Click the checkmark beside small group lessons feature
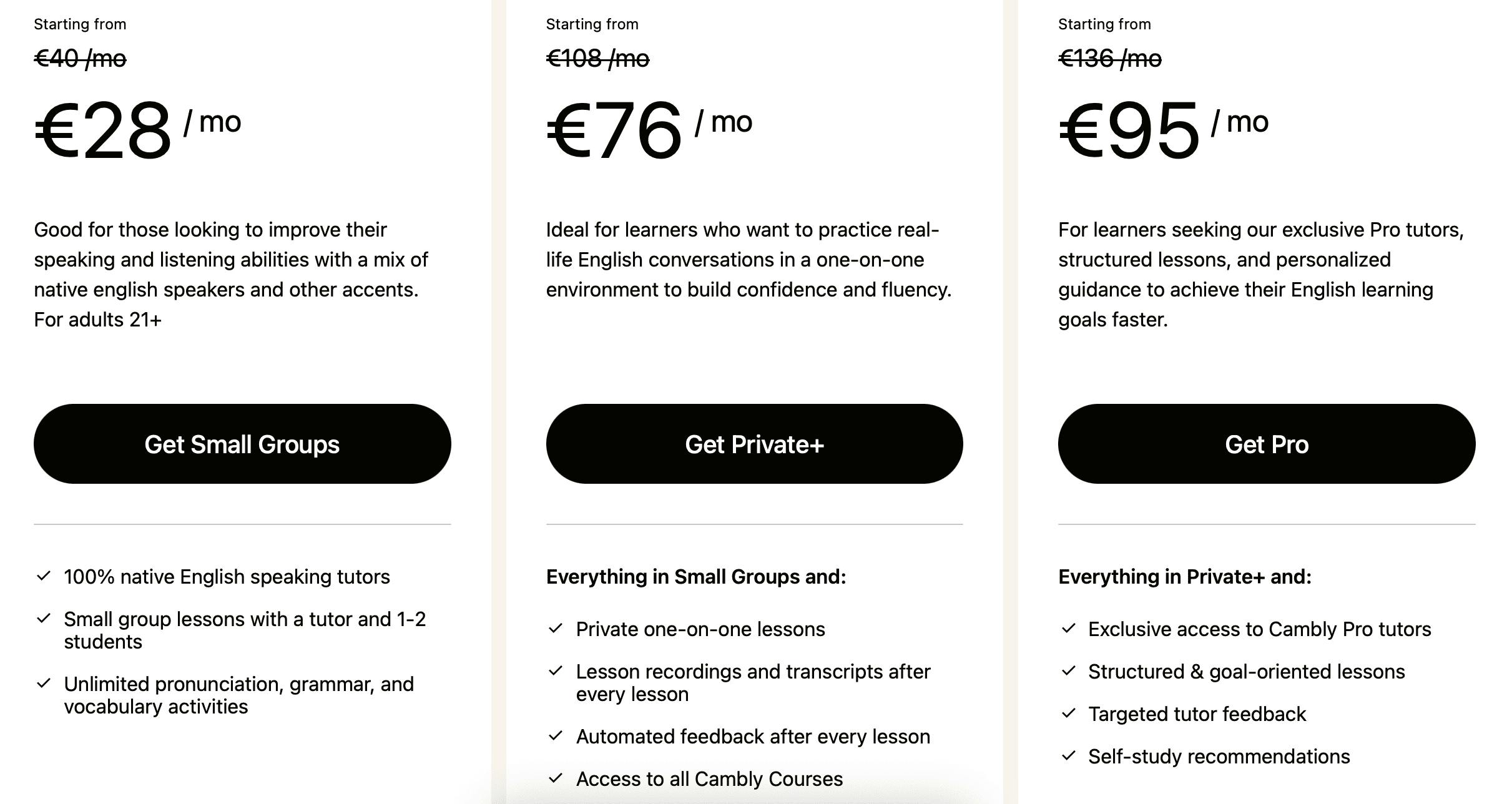 click(44, 619)
